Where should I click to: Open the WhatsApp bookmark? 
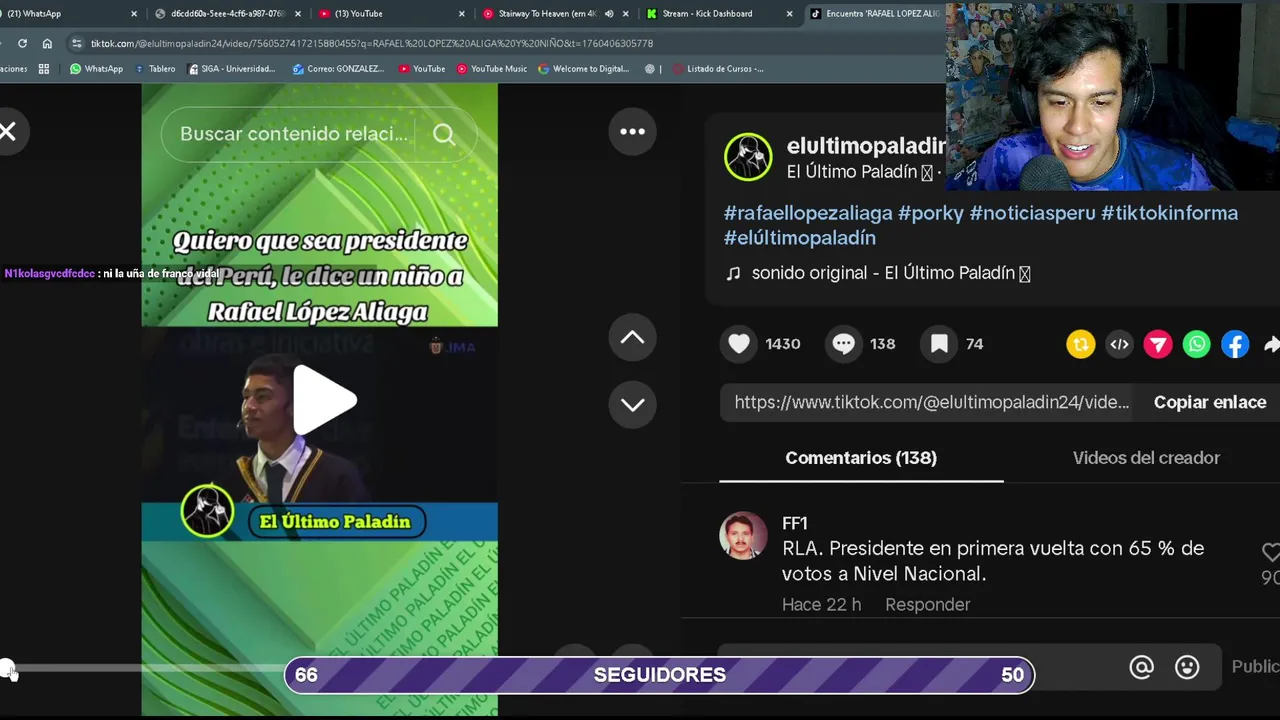96,69
